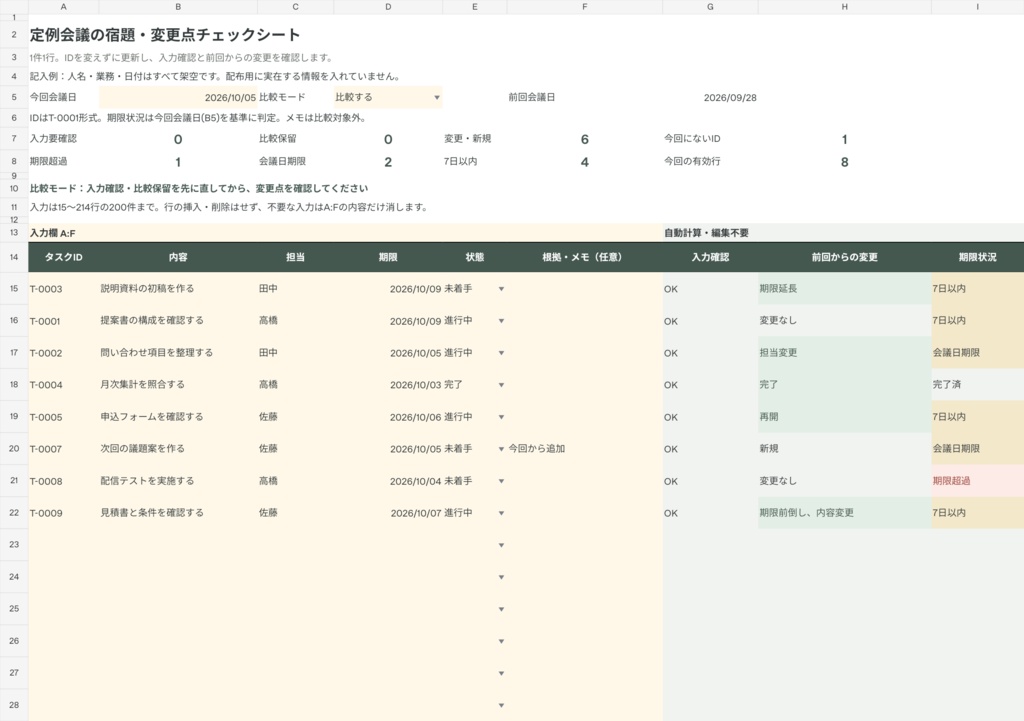Image resolution: width=1024 pixels, height=721 pixels.
Task: Select the 期限延長 change cell
Action: (x=844, y=289)
